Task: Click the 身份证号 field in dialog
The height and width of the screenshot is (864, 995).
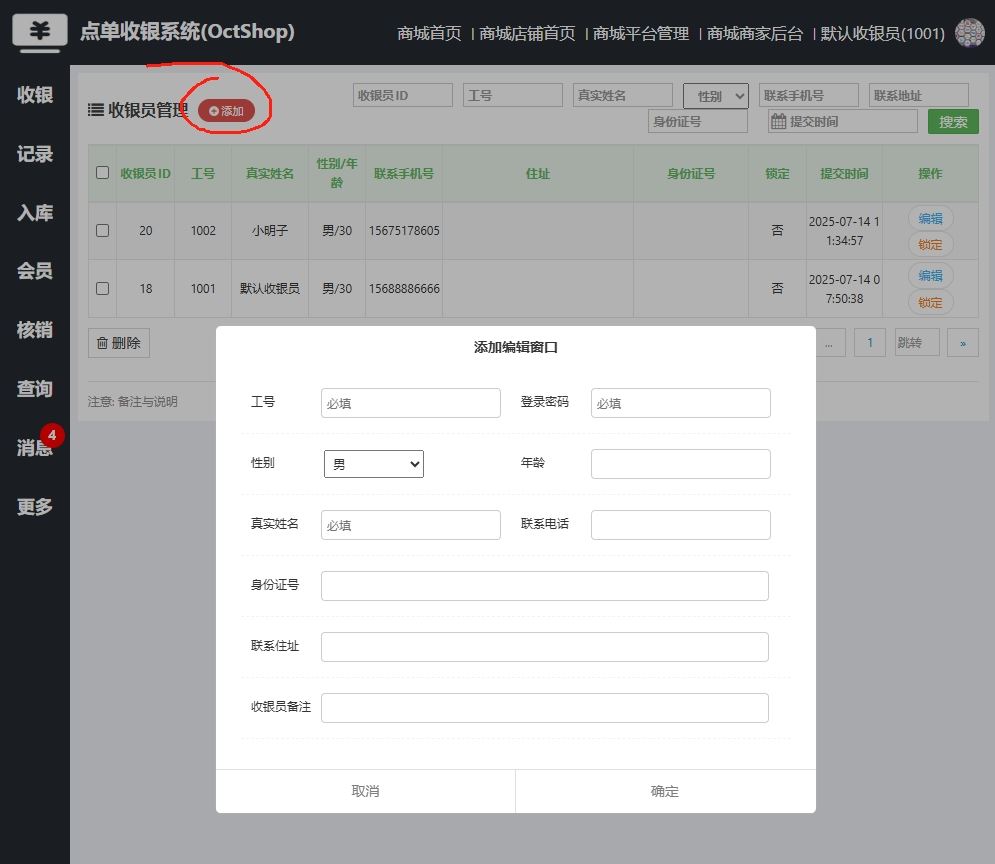Action: click(x=544, y=586)
